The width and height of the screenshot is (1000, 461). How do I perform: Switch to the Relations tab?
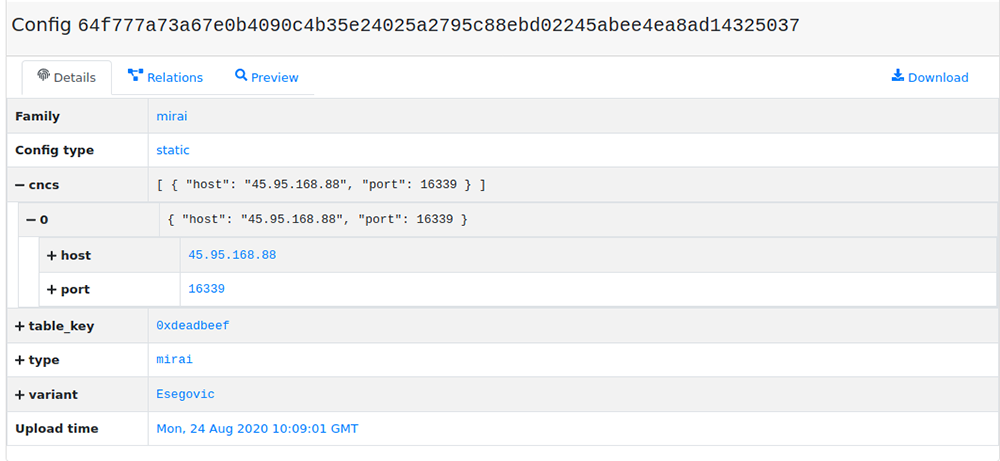[165, 77]
